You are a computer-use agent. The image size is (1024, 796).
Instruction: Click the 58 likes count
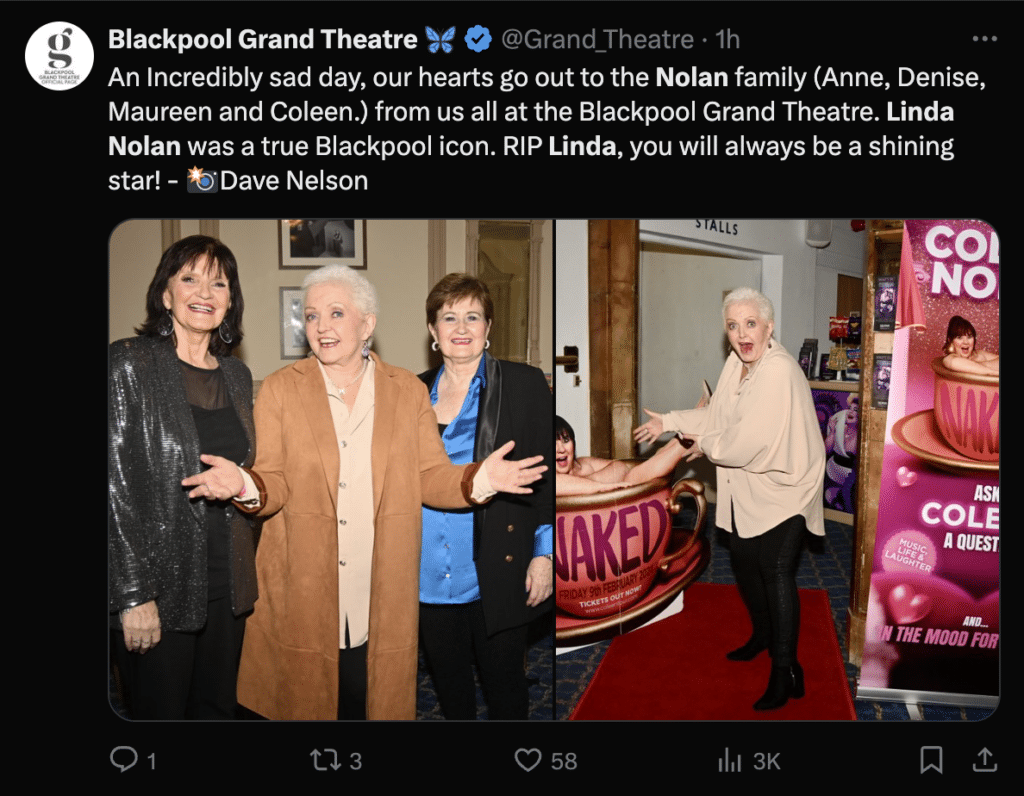coord(564,761)
